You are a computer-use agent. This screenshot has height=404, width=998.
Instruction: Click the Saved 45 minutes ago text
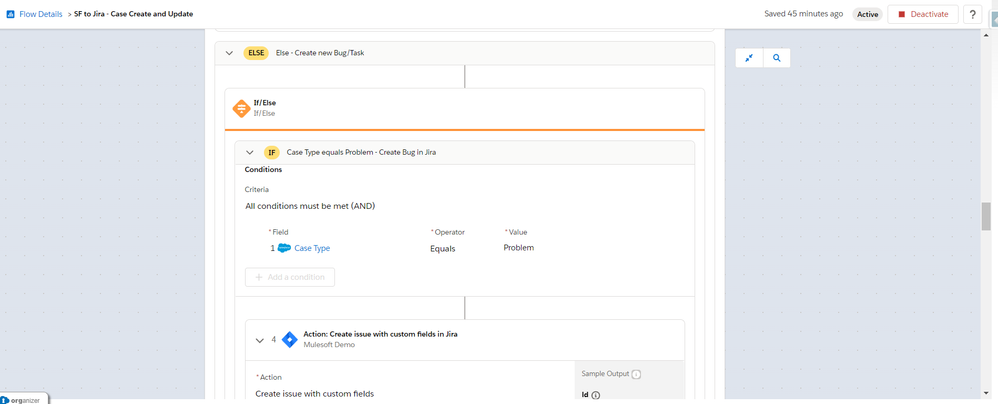[x=804, y=14]
